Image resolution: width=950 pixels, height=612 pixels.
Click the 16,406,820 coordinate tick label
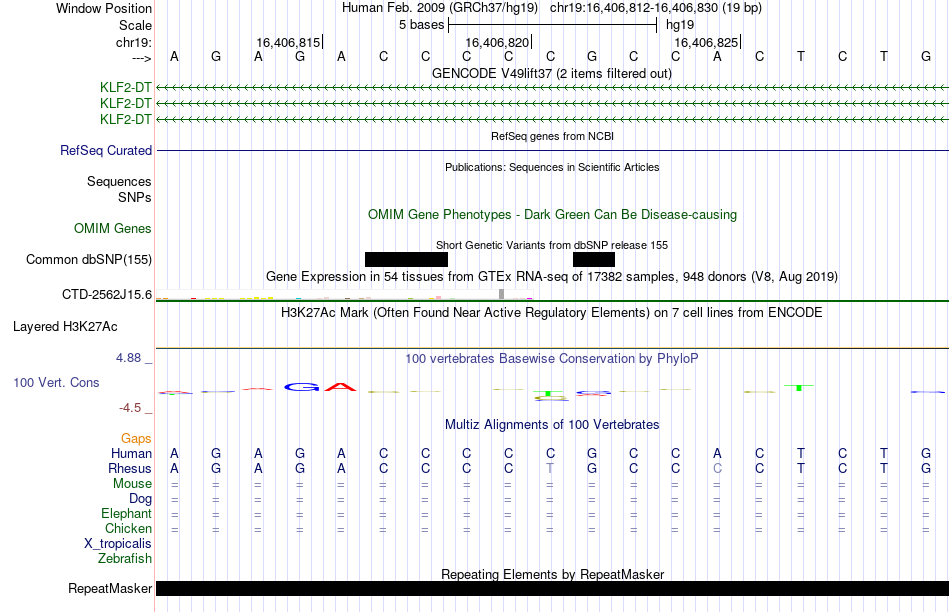click(497, 42)
